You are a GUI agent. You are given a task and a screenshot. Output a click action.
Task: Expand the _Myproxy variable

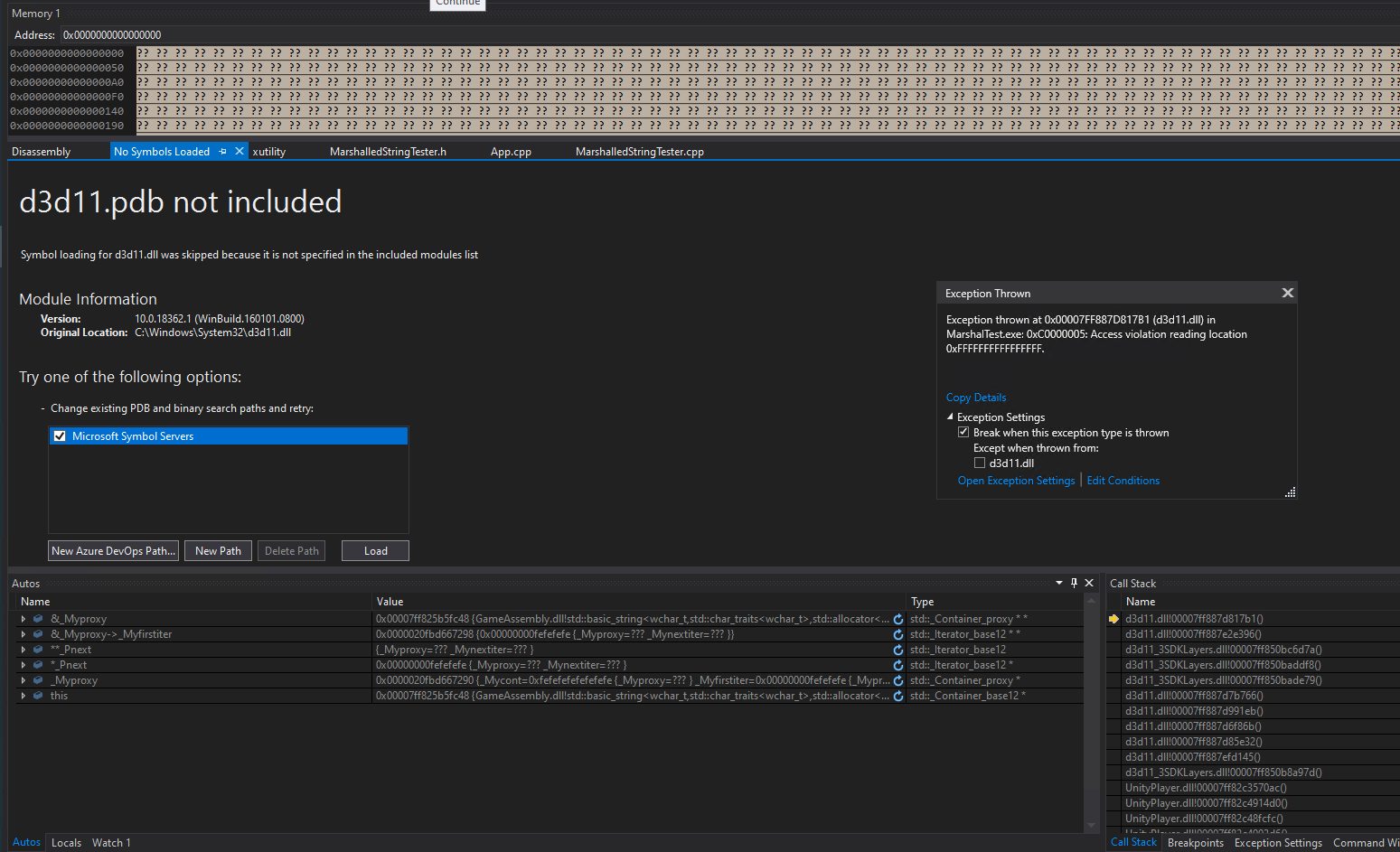pos(23,680)
